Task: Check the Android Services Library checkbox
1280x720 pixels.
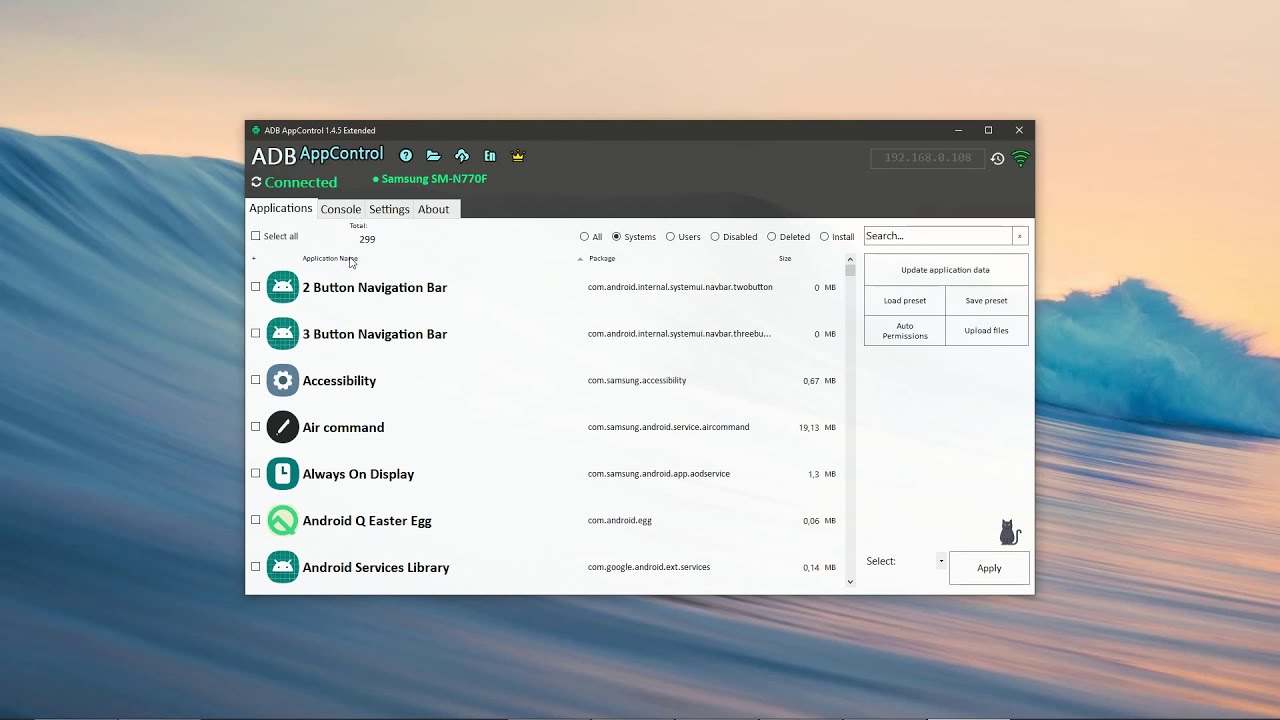Action: pyautogui.click(x=256, y=566)
